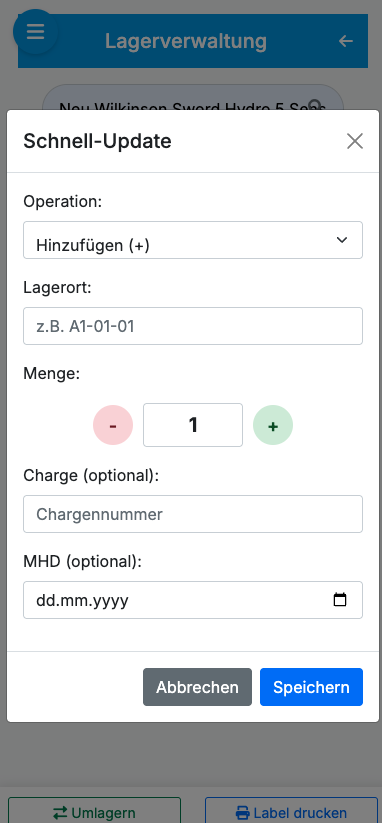Image resolution: width=382 pixels, height=823 pixels.
Task: Focus the Chargennummer input field
Action: pos(193,514)
